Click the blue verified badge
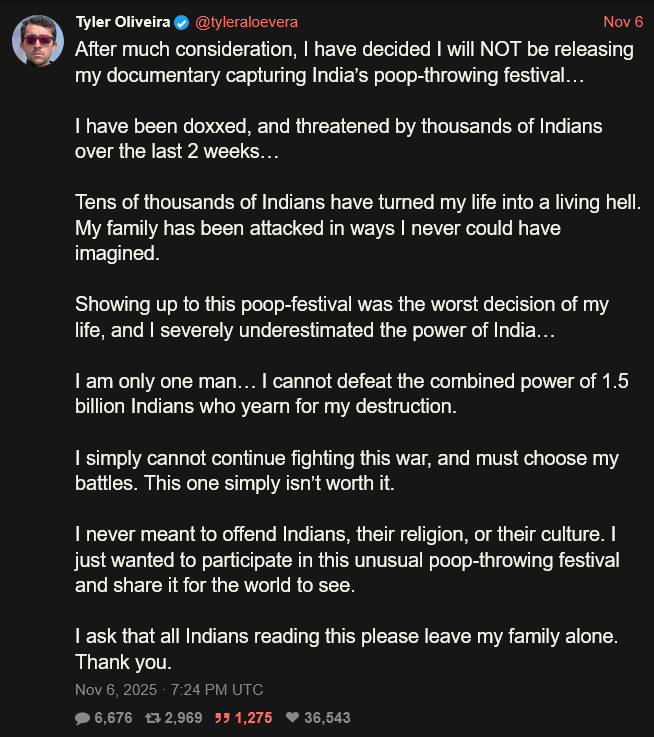Screen dimensions: 654x737 coord(181,22)
